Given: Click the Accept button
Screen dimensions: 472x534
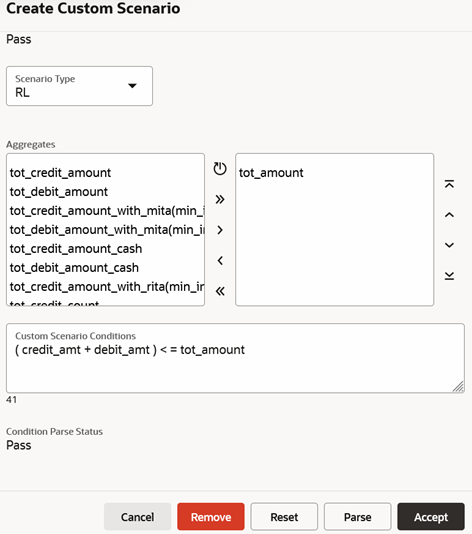Looking at the screenshot, I should pyautogui.click(x=431, y=517).
